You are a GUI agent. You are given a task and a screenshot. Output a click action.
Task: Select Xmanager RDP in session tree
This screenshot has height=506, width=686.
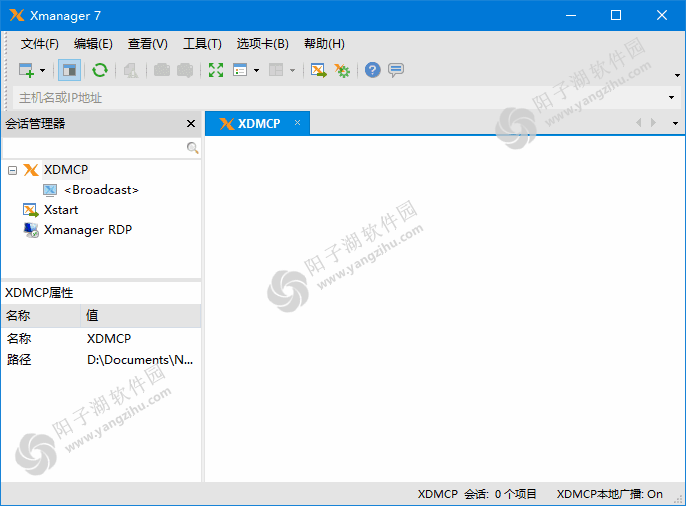[88, 230]
